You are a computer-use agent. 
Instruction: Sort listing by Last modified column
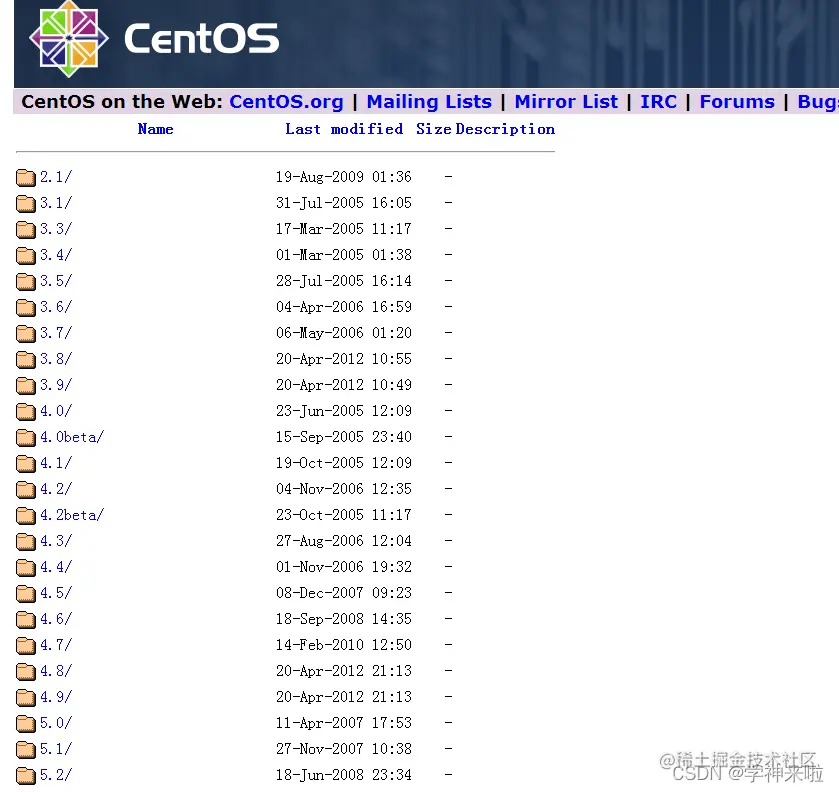pos(344,129)
